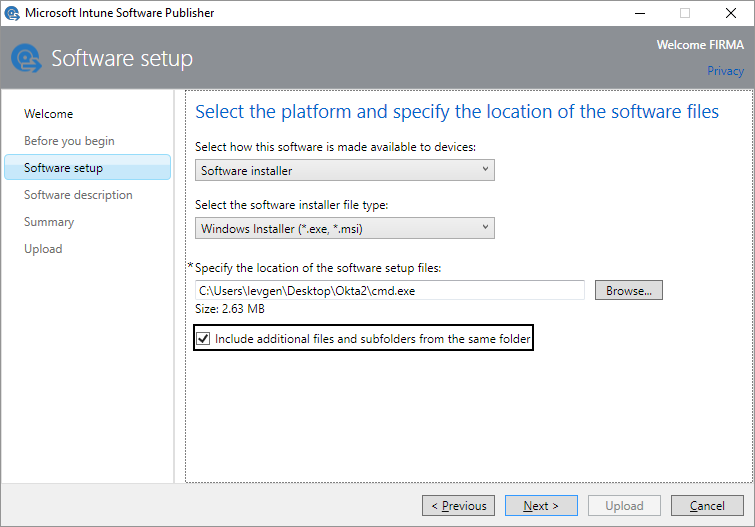
Task: Cancel the software publishing wizard
Action: tap(707, 505)
